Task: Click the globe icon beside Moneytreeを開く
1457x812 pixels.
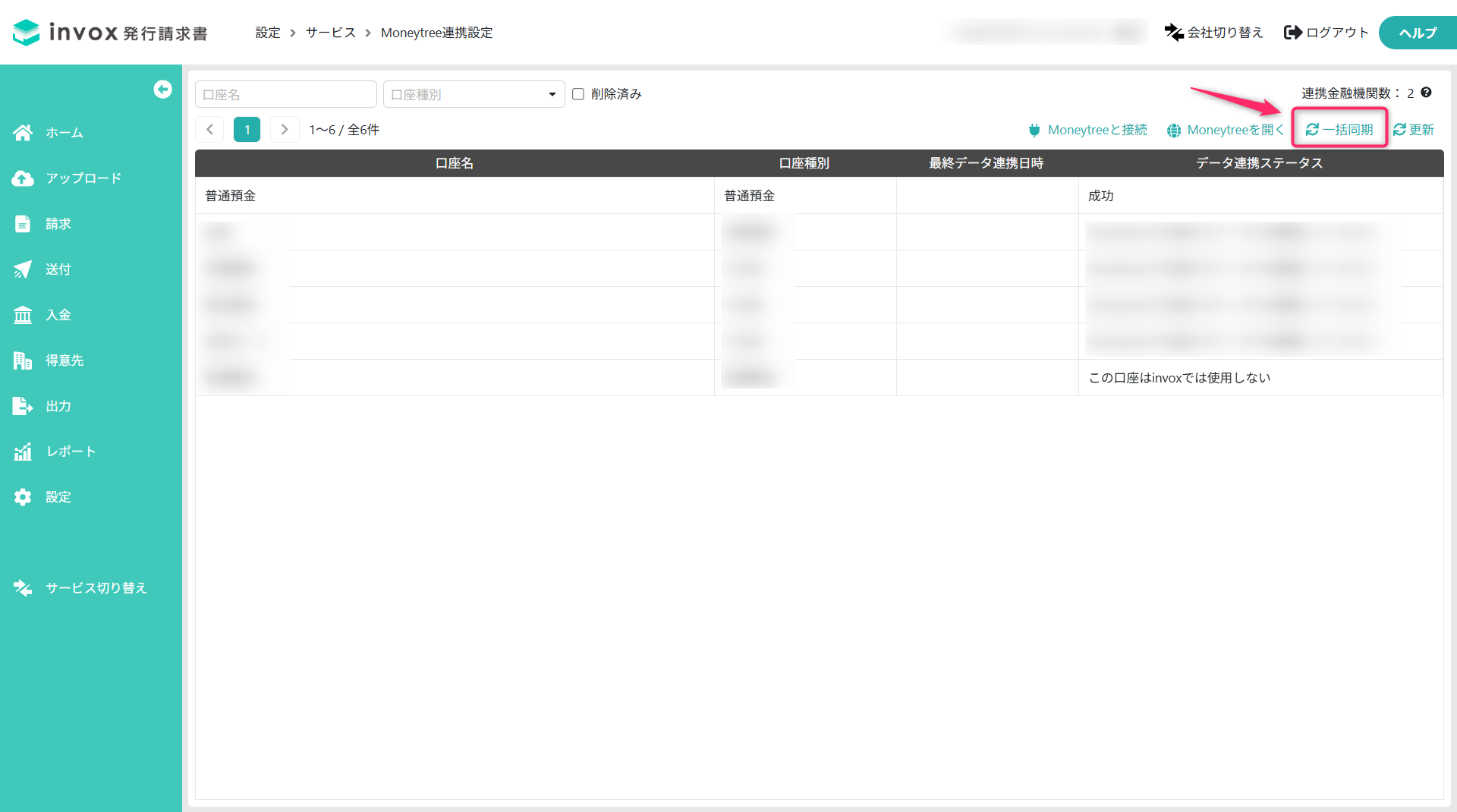Action: coord(1174,131)
